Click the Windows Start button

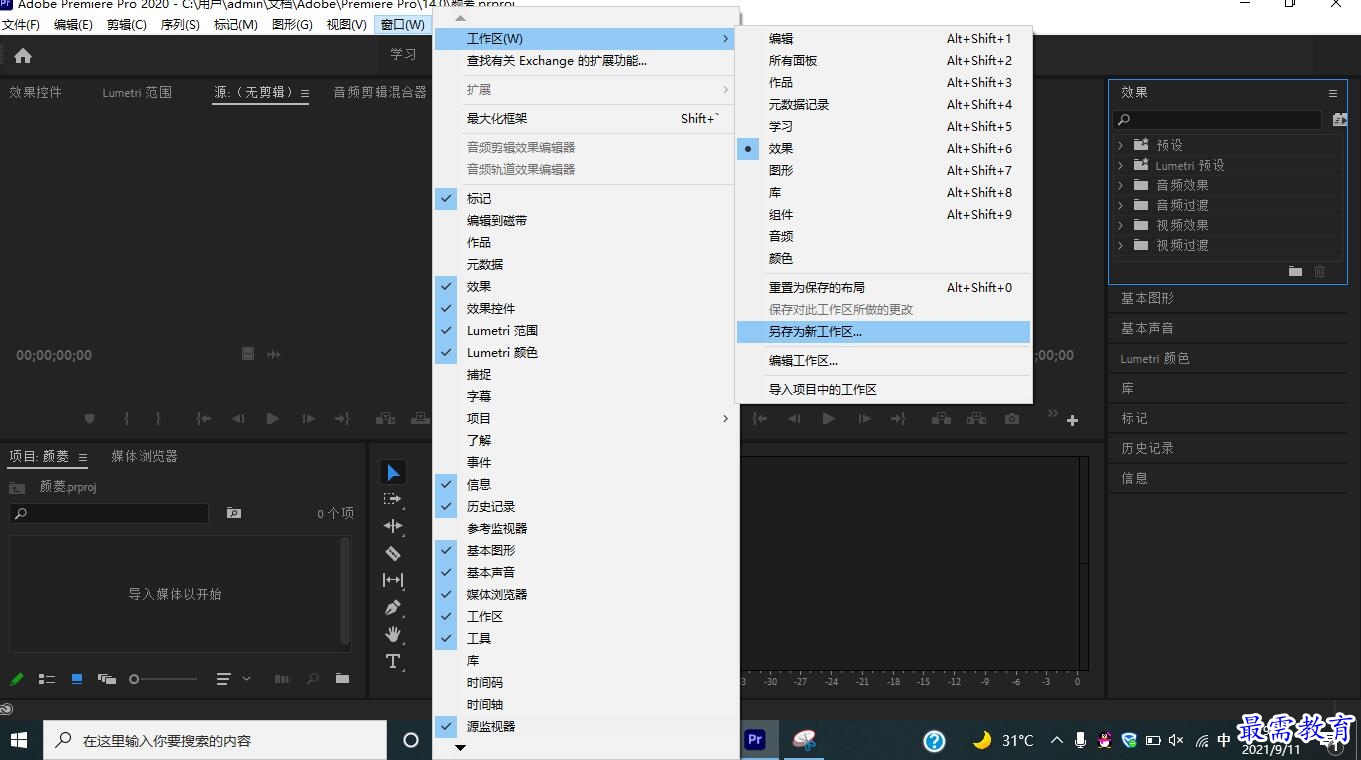pos(19,740)
